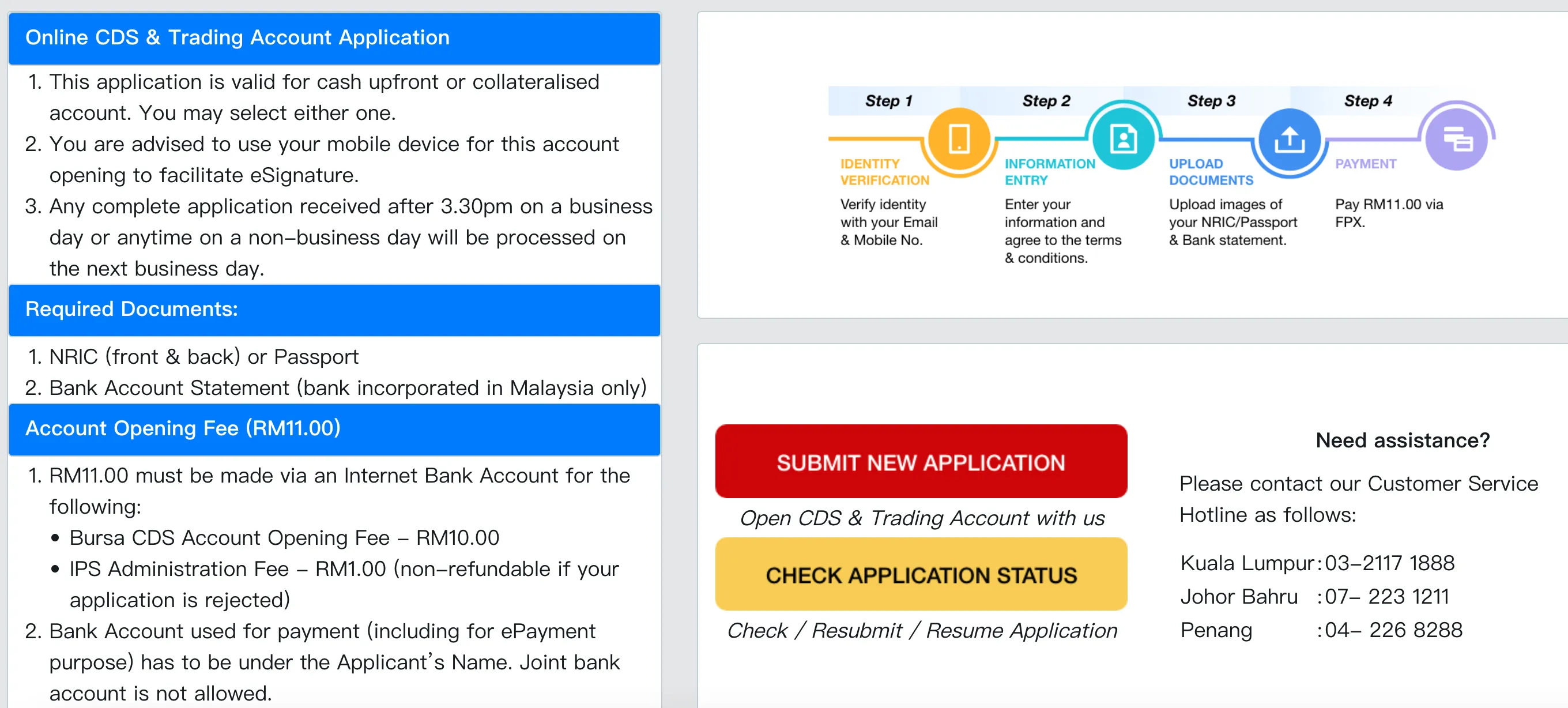Click the Step 3 label
This screenshot has width=1568, height=708.
pyautogui.click(x=1211, y=101)
